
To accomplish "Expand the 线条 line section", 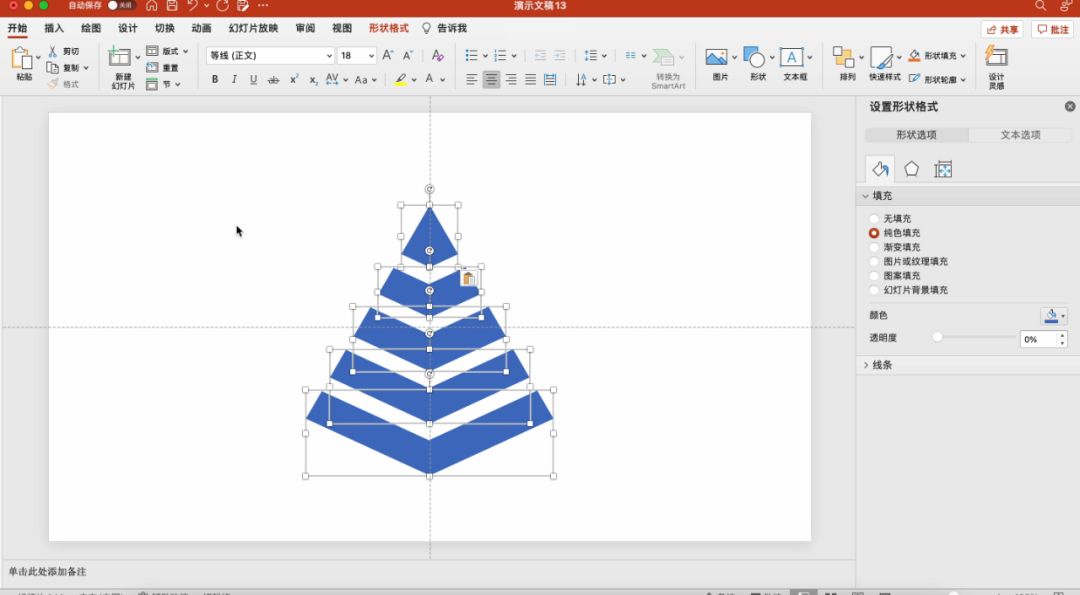I will [866, 365].
